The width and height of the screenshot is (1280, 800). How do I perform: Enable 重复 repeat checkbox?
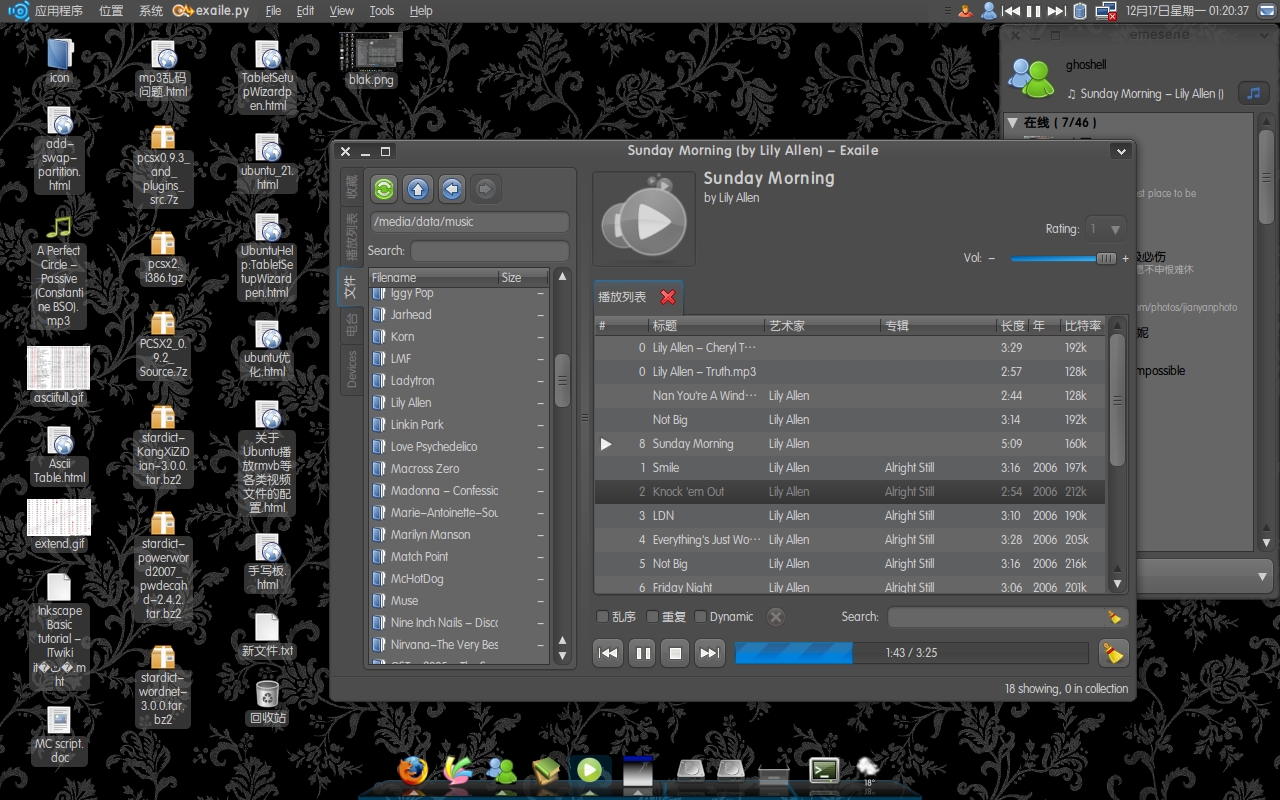pos(653,617)
